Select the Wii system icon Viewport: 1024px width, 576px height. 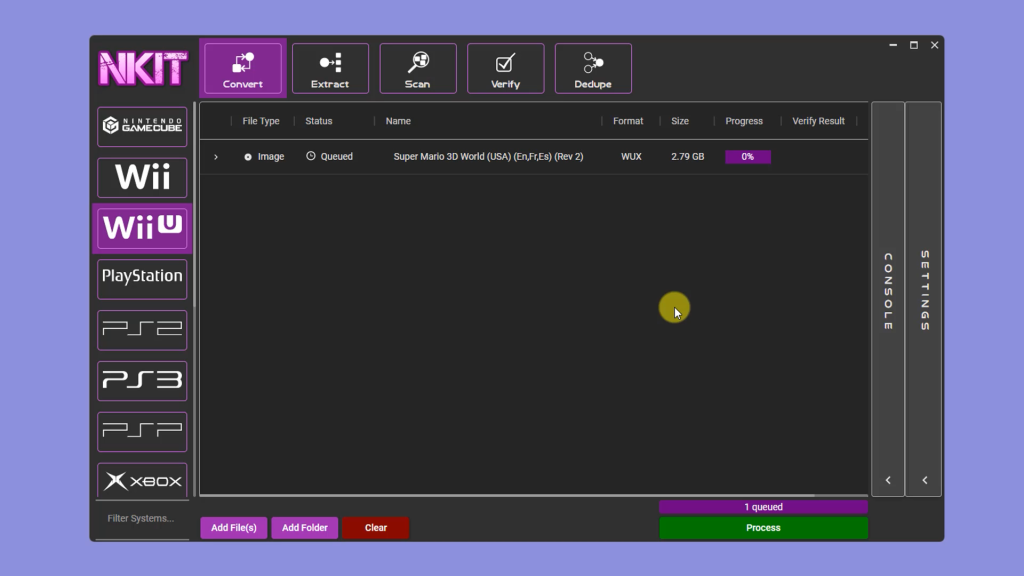pos(142,178)
